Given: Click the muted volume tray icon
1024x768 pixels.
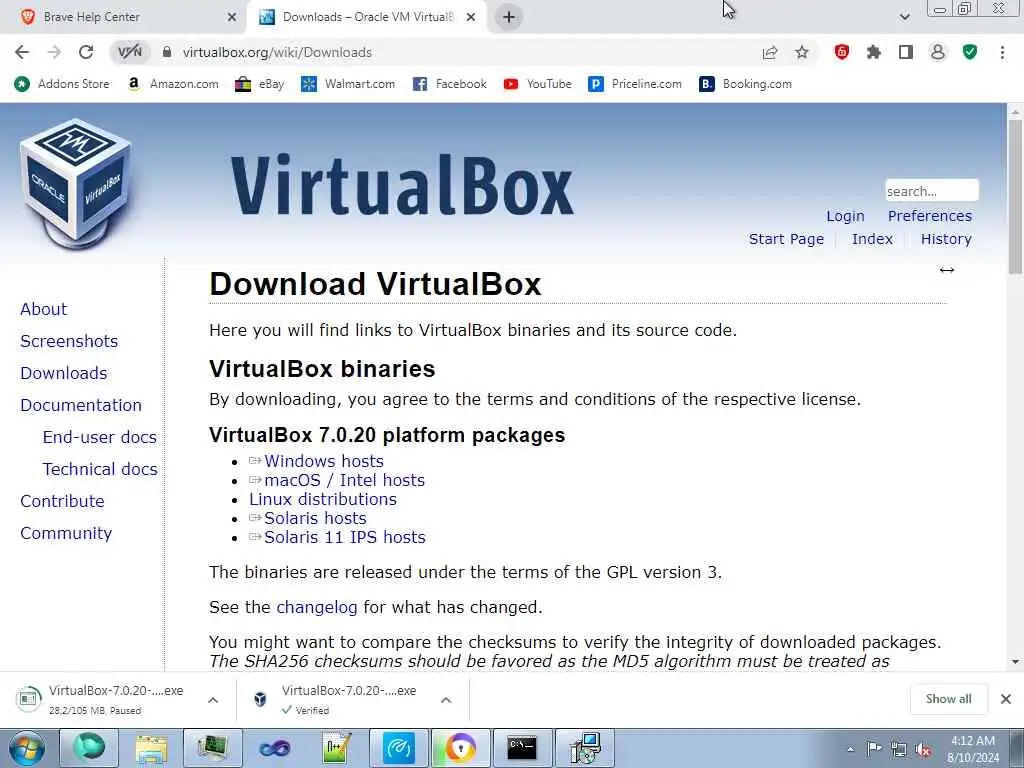Looking at the screenshot, I should pos(923,750).
